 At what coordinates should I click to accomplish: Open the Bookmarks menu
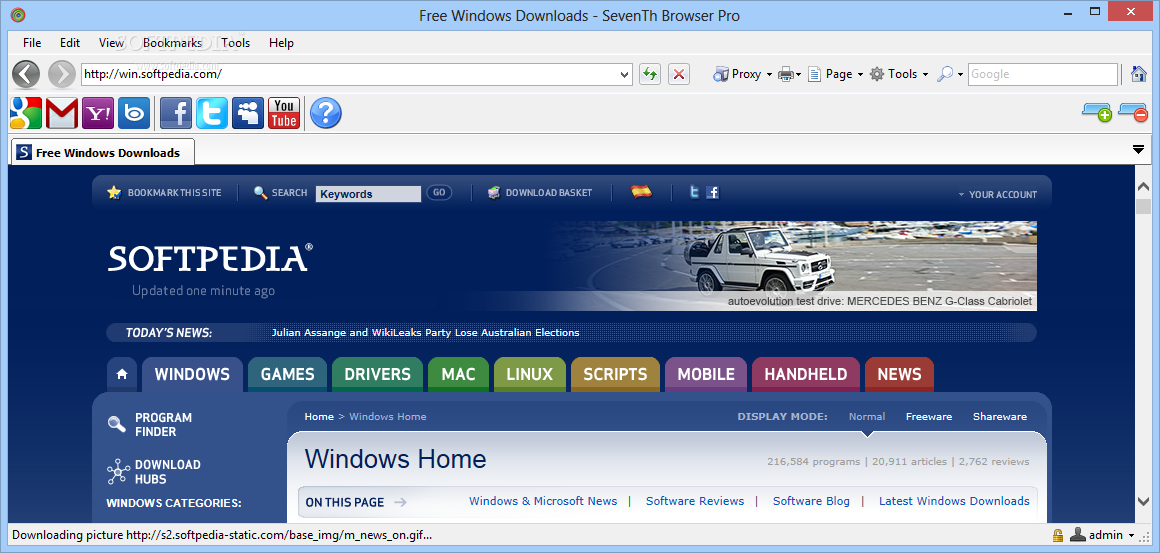point(172,43)
